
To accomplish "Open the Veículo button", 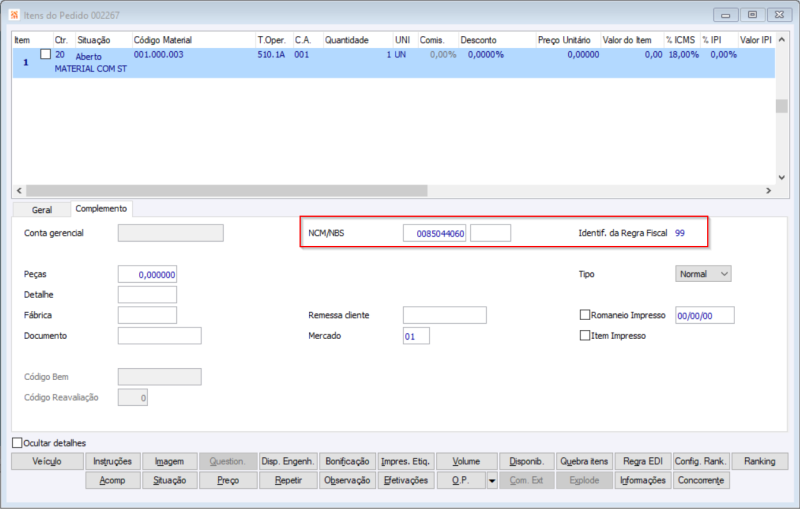I will pos(47,461).
